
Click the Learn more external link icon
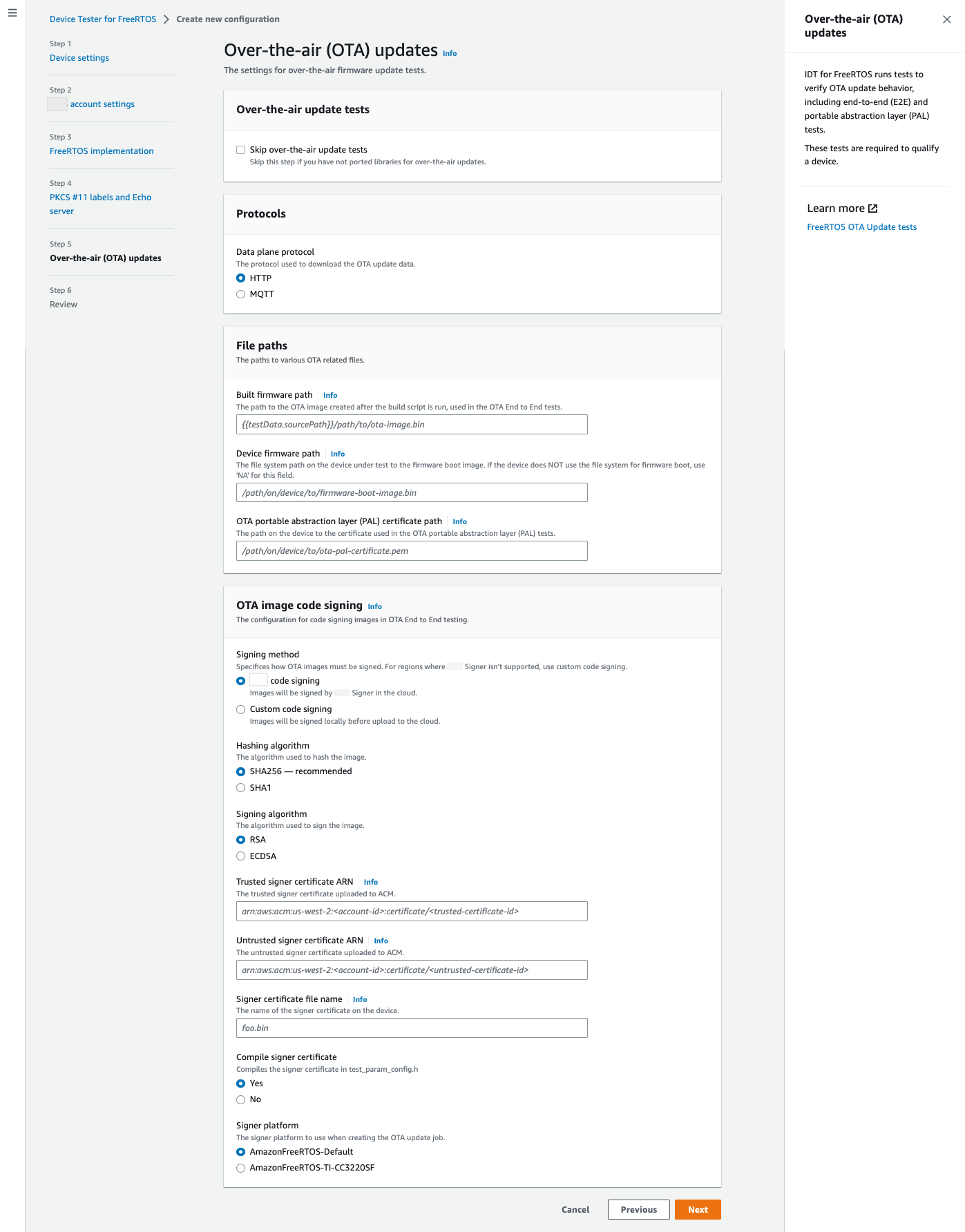[x=872, y=209]
